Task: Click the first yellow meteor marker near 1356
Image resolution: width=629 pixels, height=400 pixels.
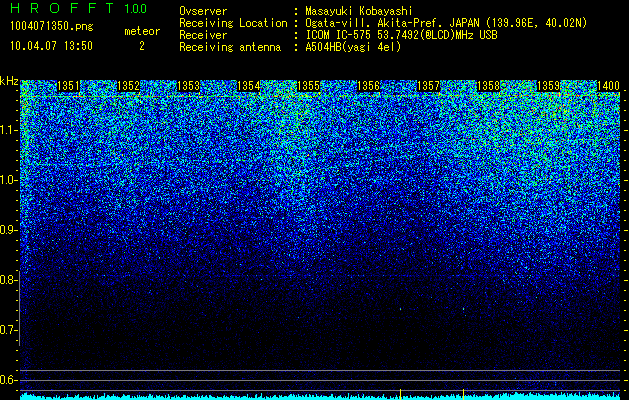Action: pyautogui.click(x=400, y=394)
